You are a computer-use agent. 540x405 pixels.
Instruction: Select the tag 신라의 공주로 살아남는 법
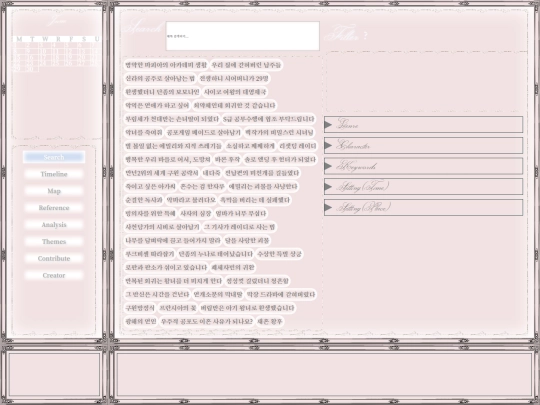coord(160,79)
